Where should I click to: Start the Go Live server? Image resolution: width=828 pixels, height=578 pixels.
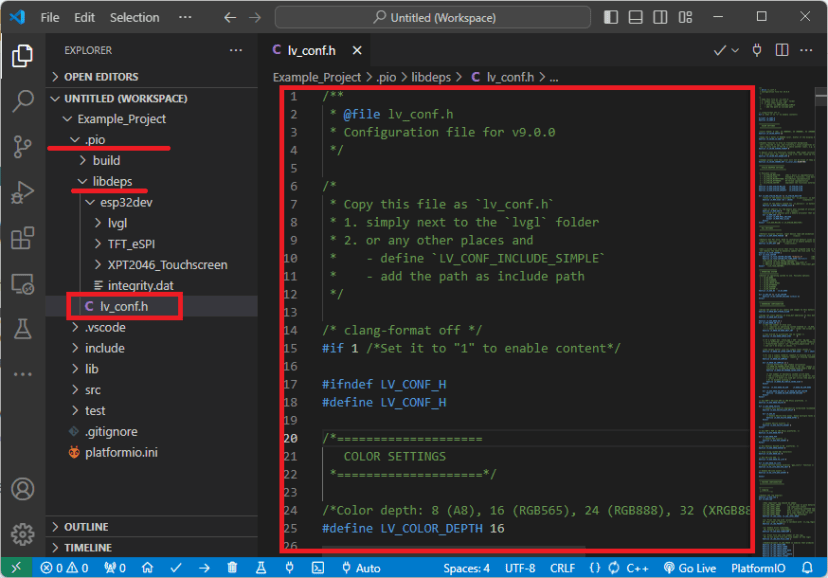click(689, 567)
